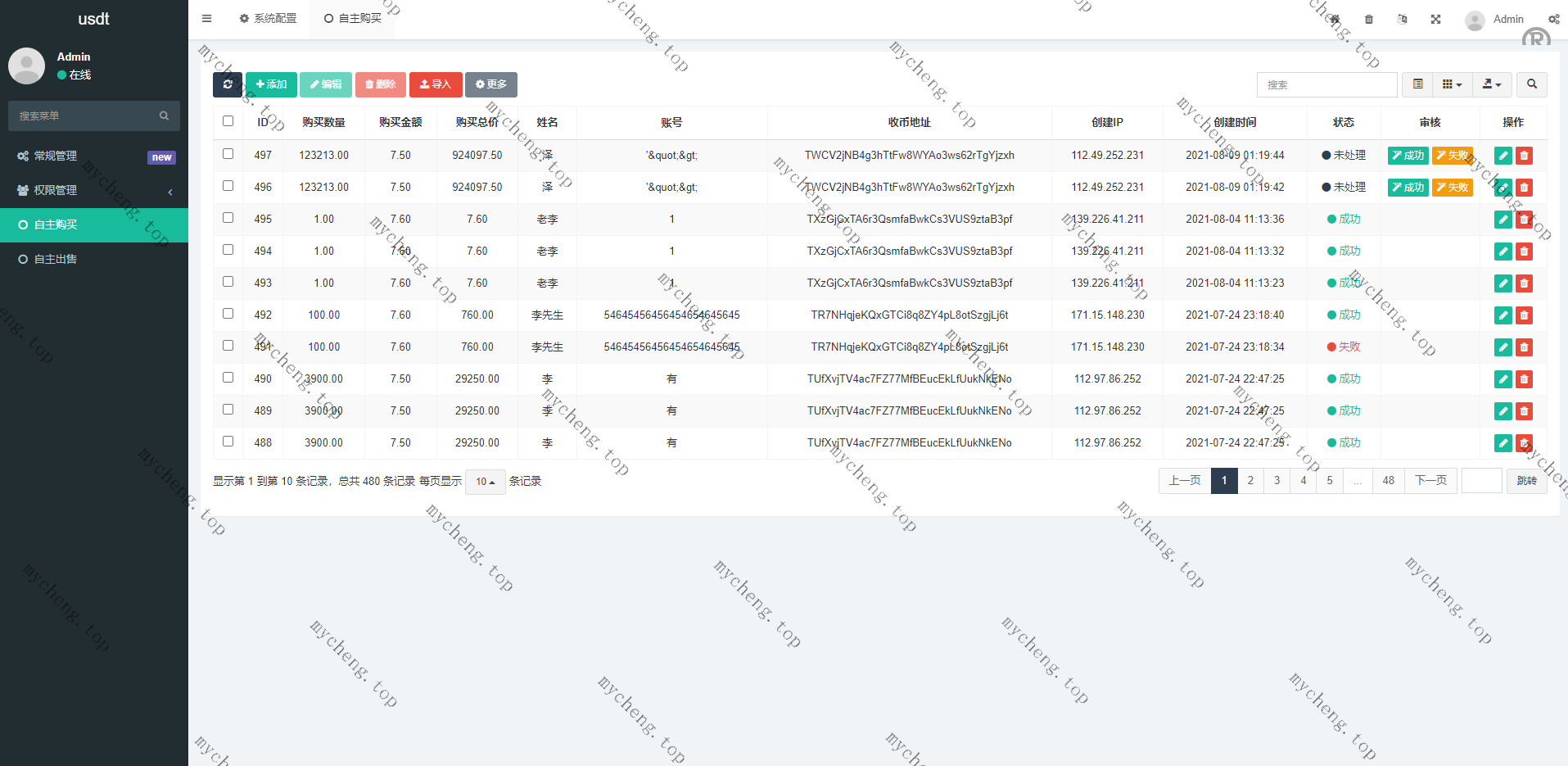Click the green 添加 button
1568x766 pixels.
point(271,84)
